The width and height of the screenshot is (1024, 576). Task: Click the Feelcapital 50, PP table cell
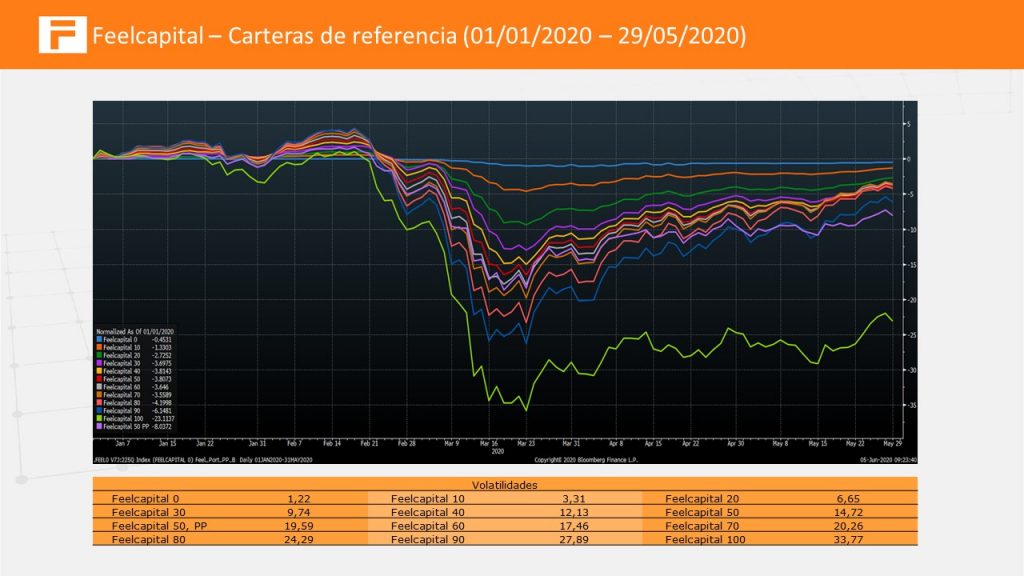tap(159, 526)
